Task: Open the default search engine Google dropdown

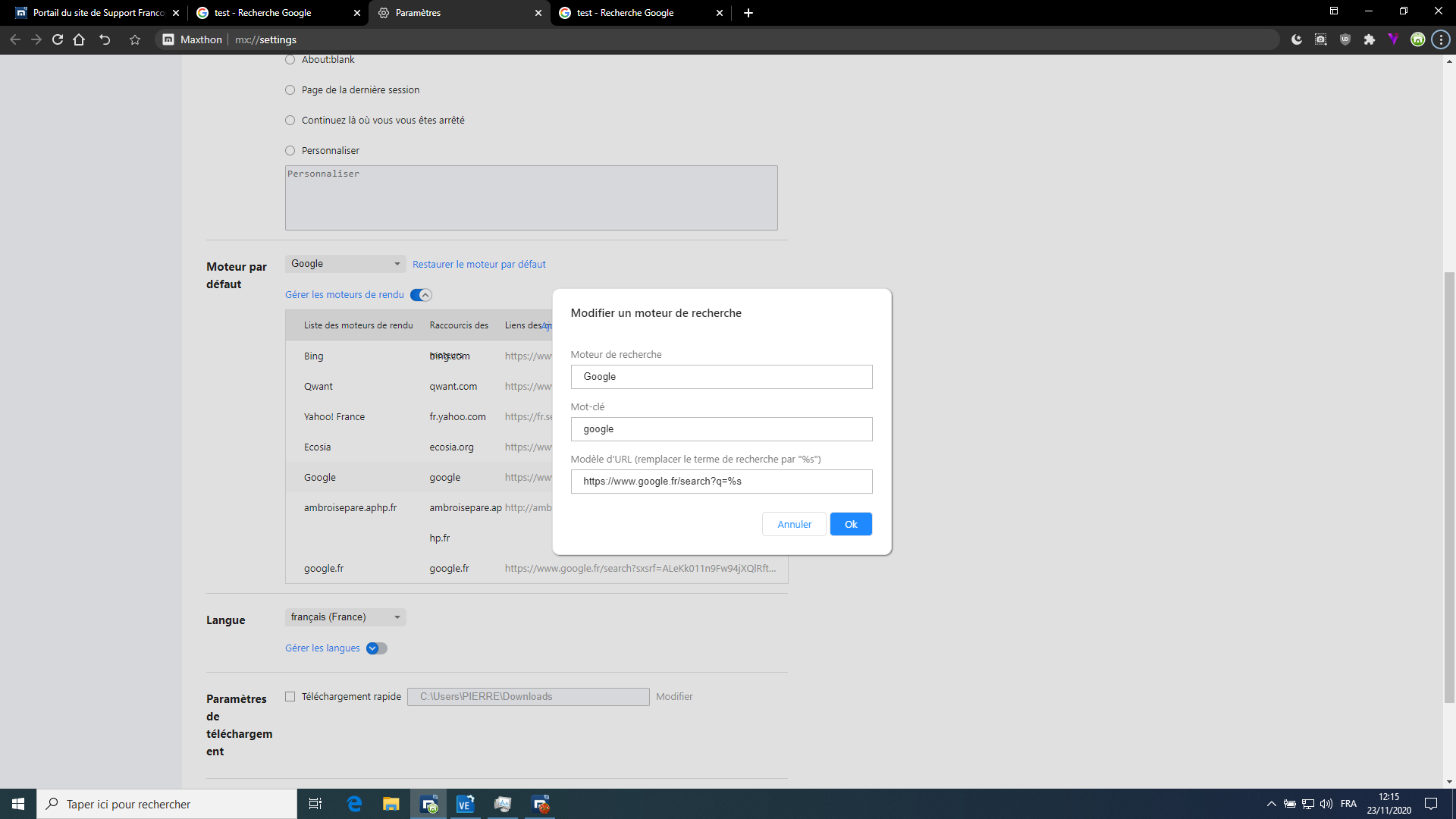Action: pos(345,264)
